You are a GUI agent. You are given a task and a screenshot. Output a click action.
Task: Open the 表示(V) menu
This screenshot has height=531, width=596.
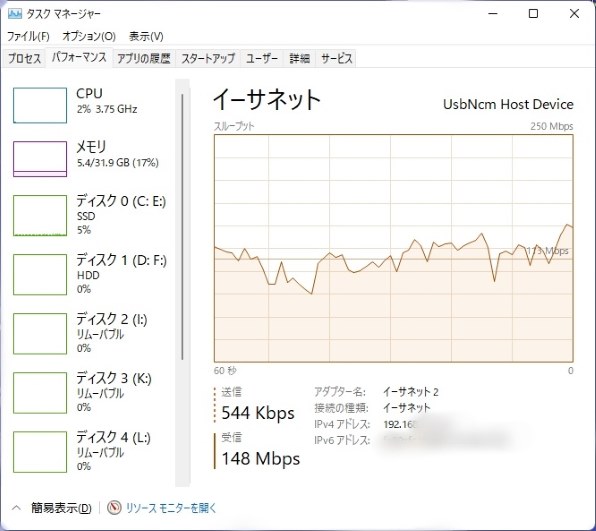[146, 36]
